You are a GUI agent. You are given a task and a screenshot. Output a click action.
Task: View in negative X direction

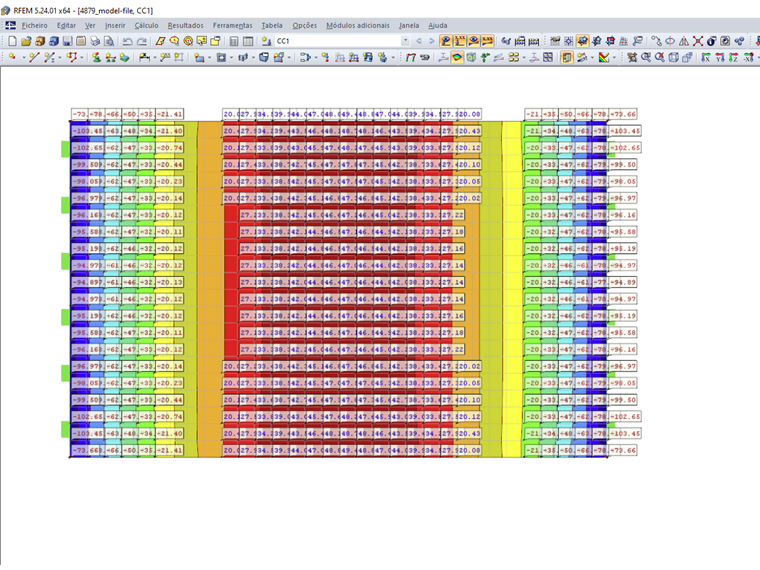click(x=748, y=57)
